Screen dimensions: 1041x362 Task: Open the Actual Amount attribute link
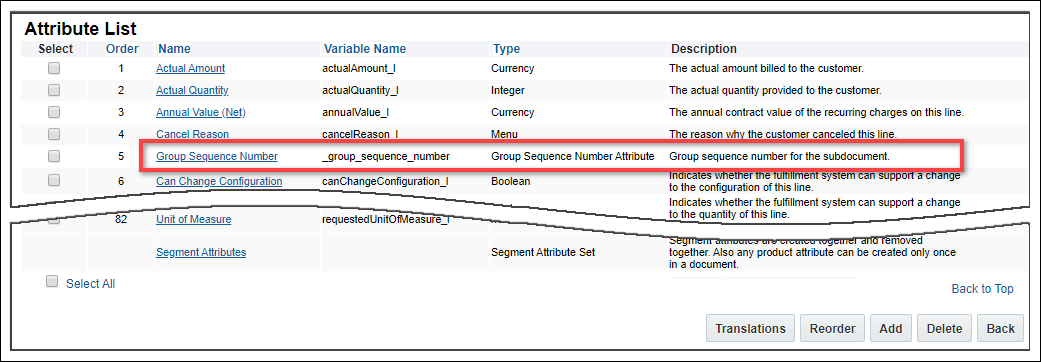191,68
